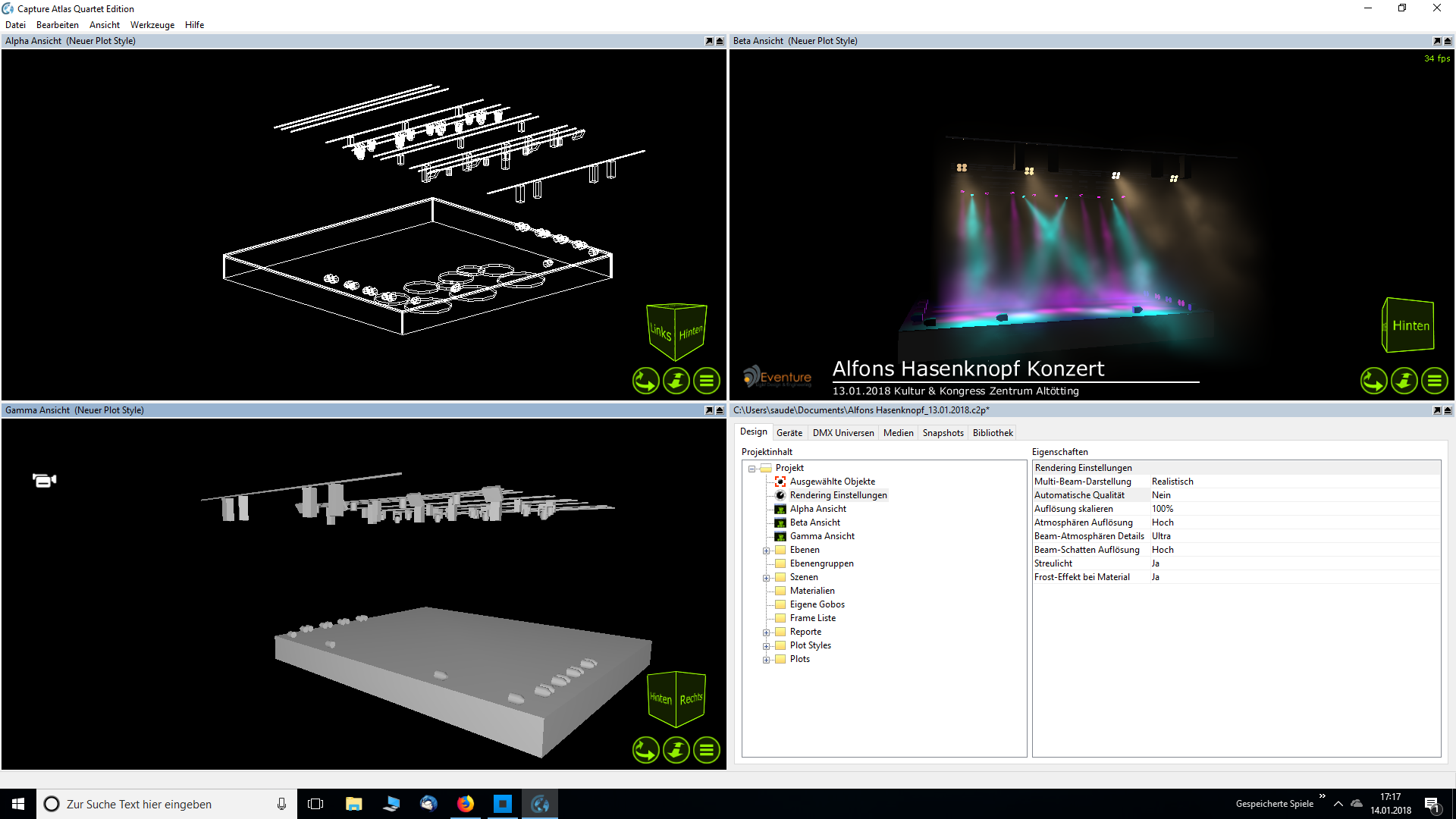Screen dimensions: 1456x819
Task: Open the Bearbeiten menu
Action: click(58, 25)
